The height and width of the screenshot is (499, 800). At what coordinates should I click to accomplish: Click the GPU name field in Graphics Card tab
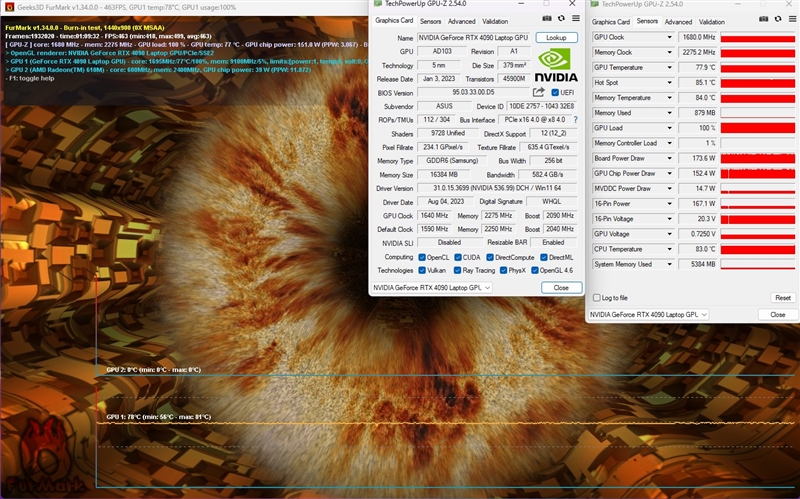click(473, 38)
